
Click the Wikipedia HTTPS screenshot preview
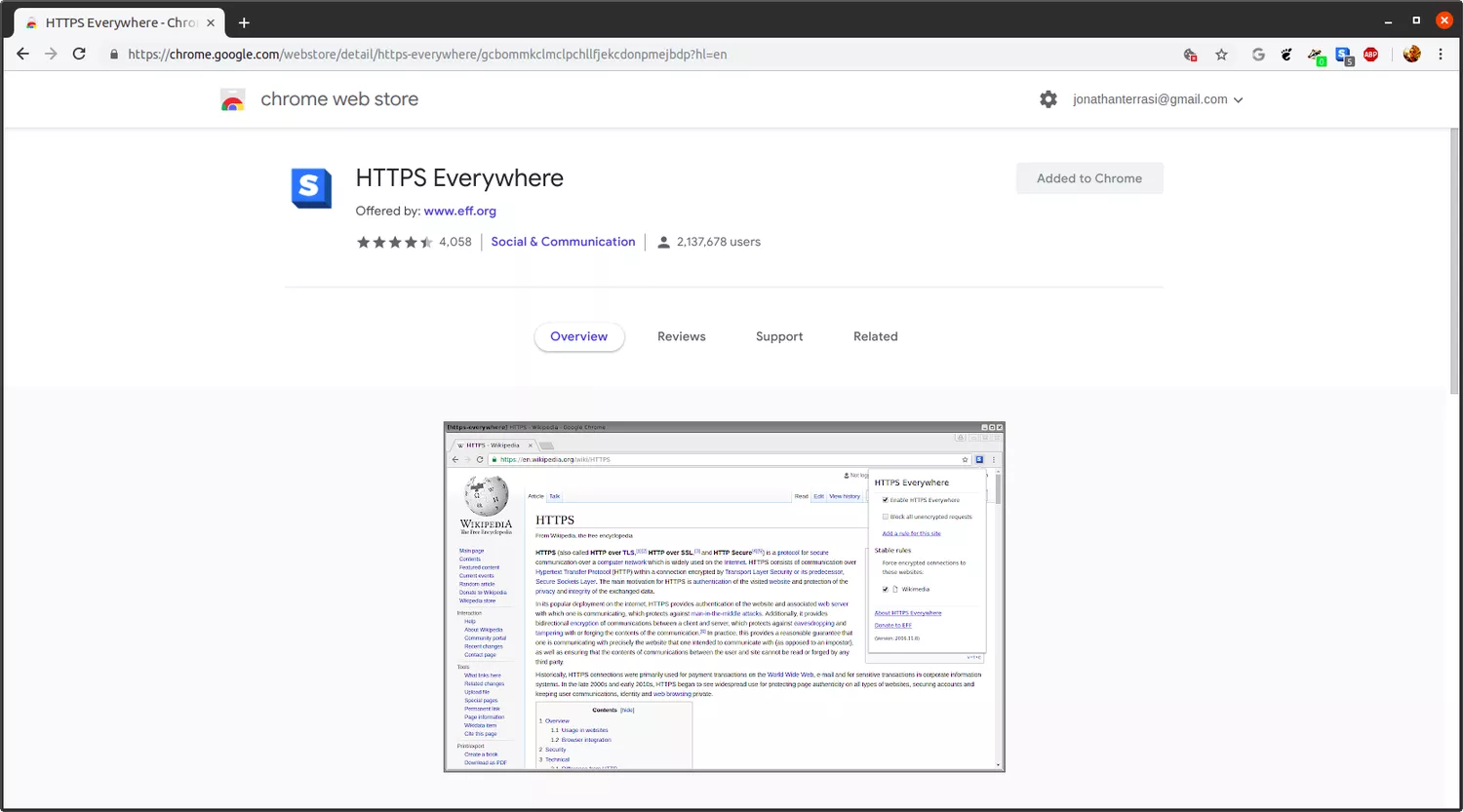click(x=724, y=597)
